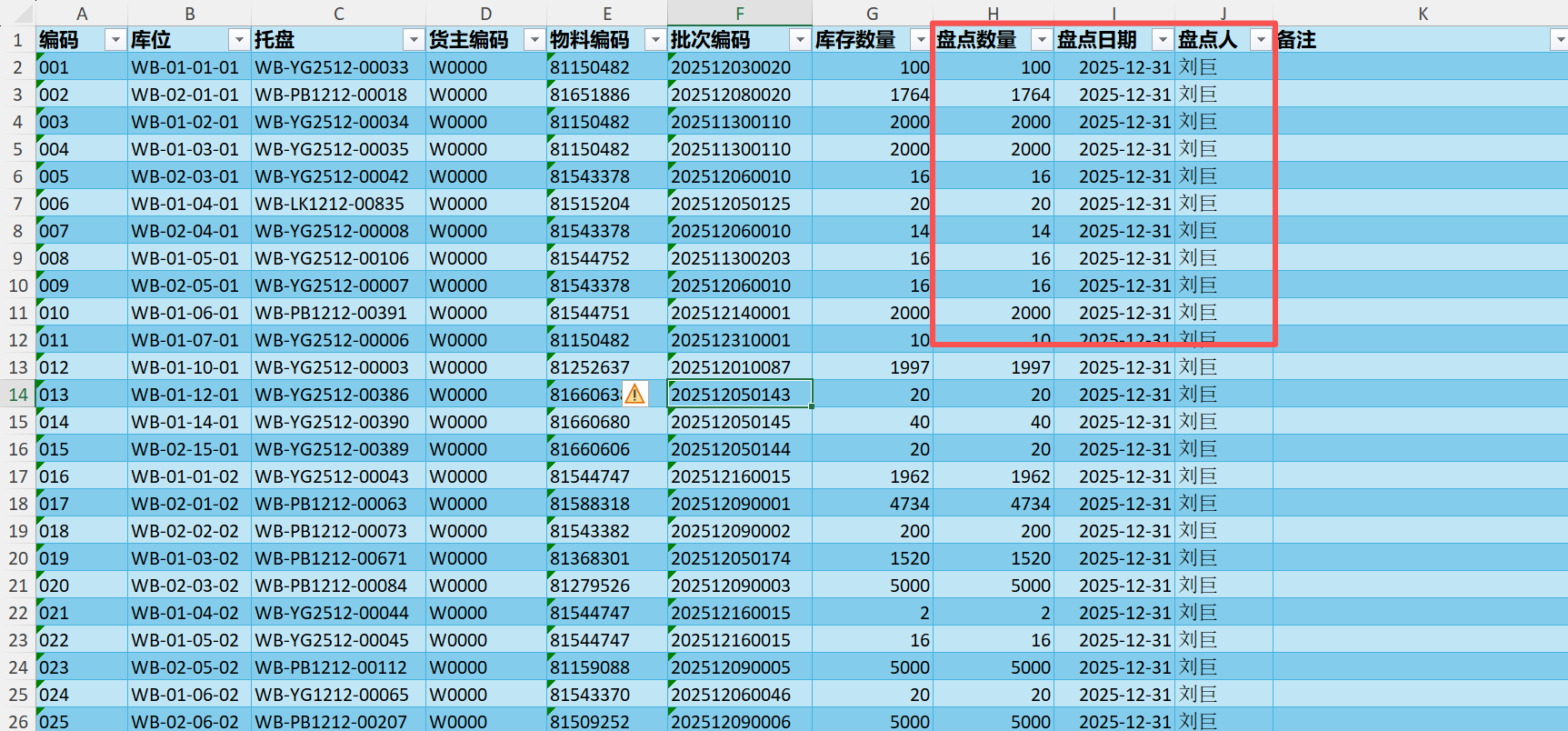Open the 编码 column filter dropdown
Screen dimensions: 1568x731
pyautogui.click(x=115, y=40)
